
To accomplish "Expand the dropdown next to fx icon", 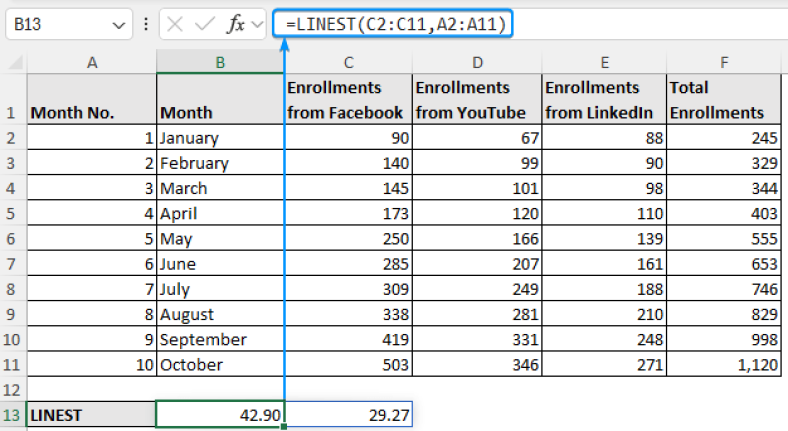I will click(x=257, y=25).
